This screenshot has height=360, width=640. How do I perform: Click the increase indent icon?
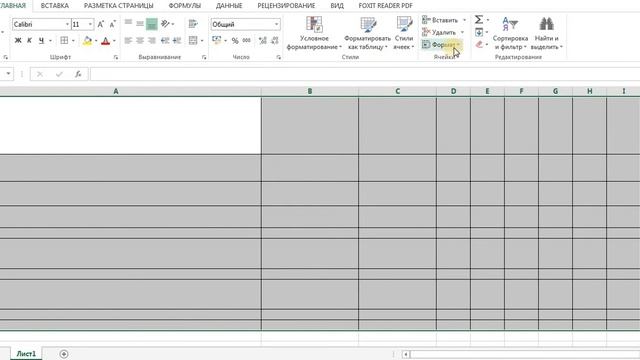coord(177,40)
